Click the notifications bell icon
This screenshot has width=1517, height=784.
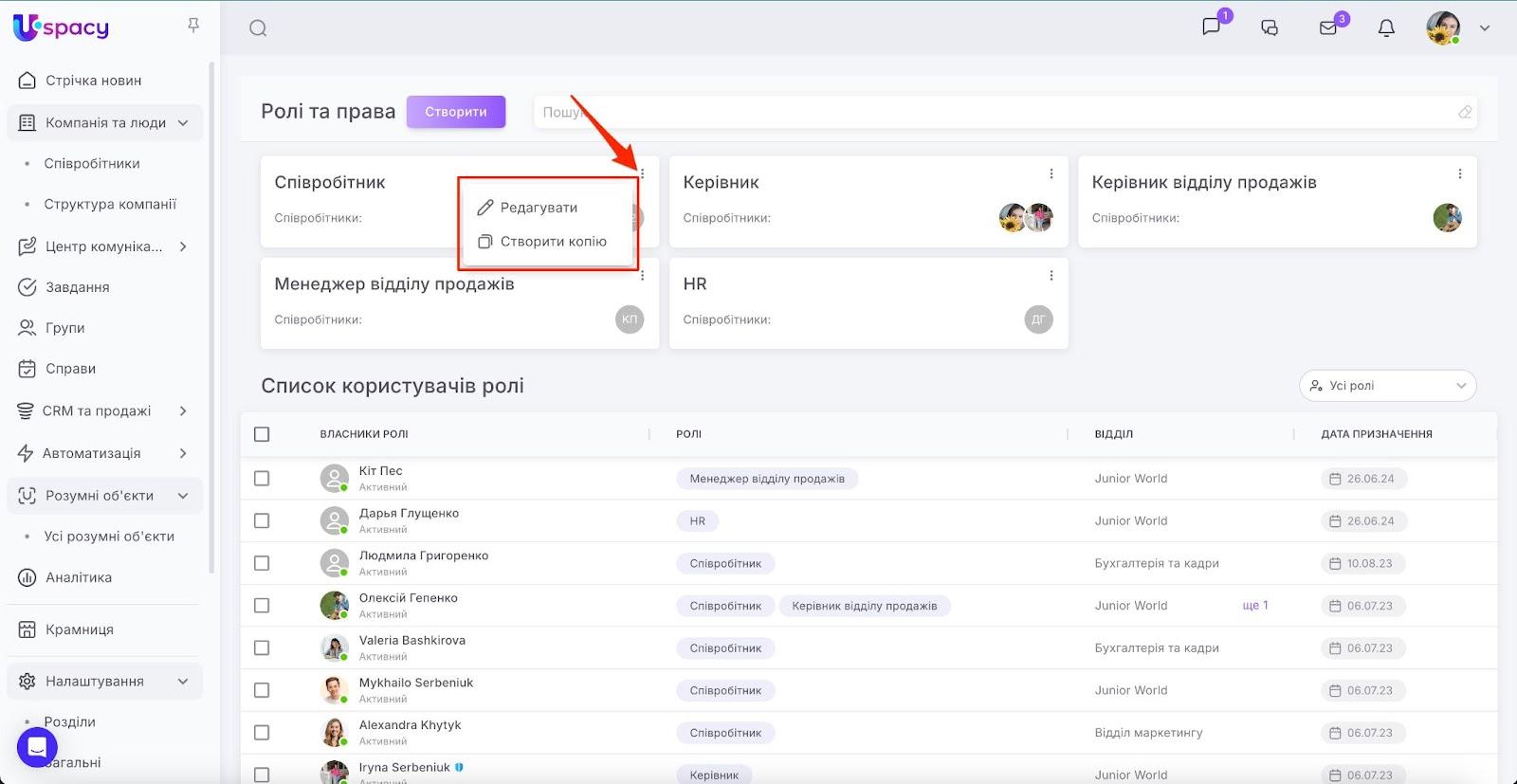click(1386, 27)
